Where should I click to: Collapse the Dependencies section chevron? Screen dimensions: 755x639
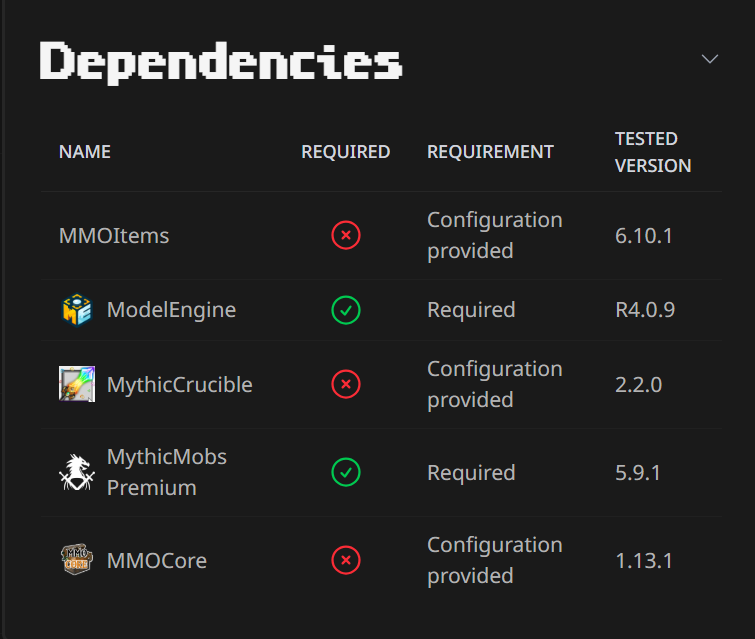(710, 59)
